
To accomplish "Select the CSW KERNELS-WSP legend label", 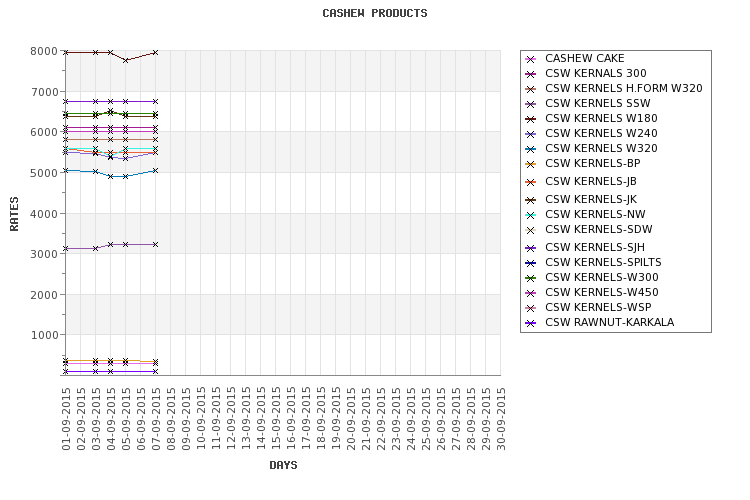I will point(598,307).
